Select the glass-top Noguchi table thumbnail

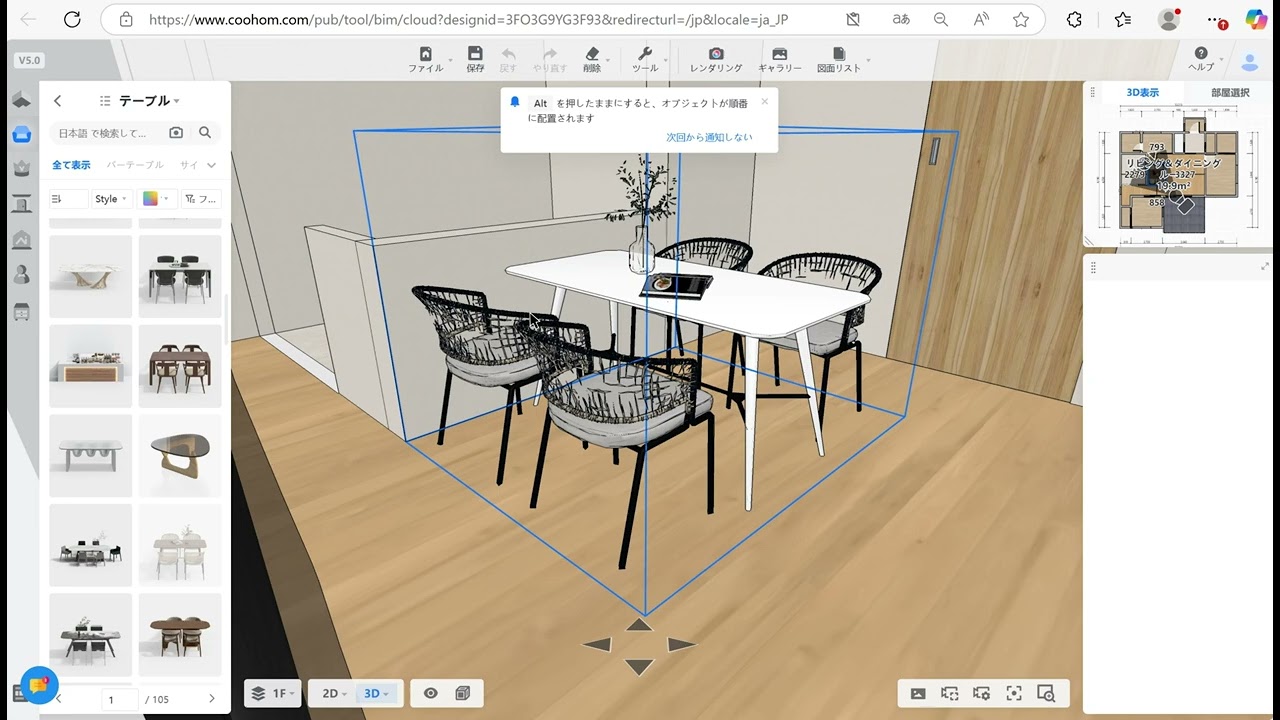[x=180, y=456]
